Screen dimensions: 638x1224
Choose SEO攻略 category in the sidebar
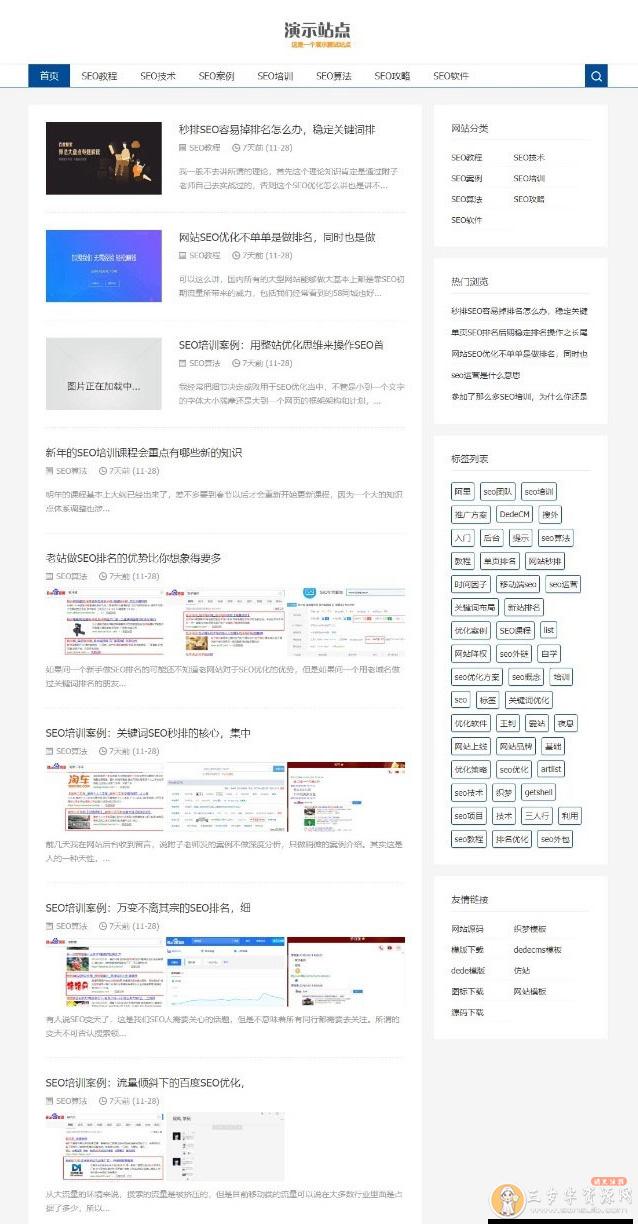529,199
